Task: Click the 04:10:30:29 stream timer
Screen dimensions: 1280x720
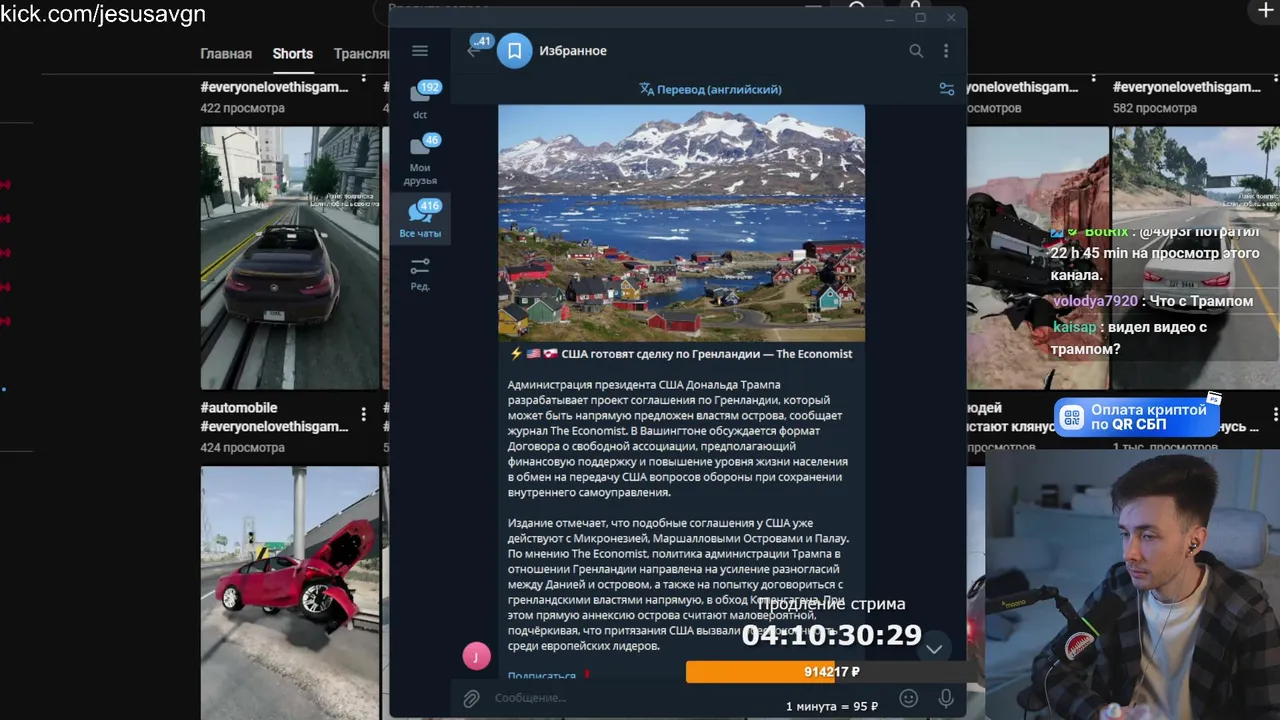Action: (831, 635)
